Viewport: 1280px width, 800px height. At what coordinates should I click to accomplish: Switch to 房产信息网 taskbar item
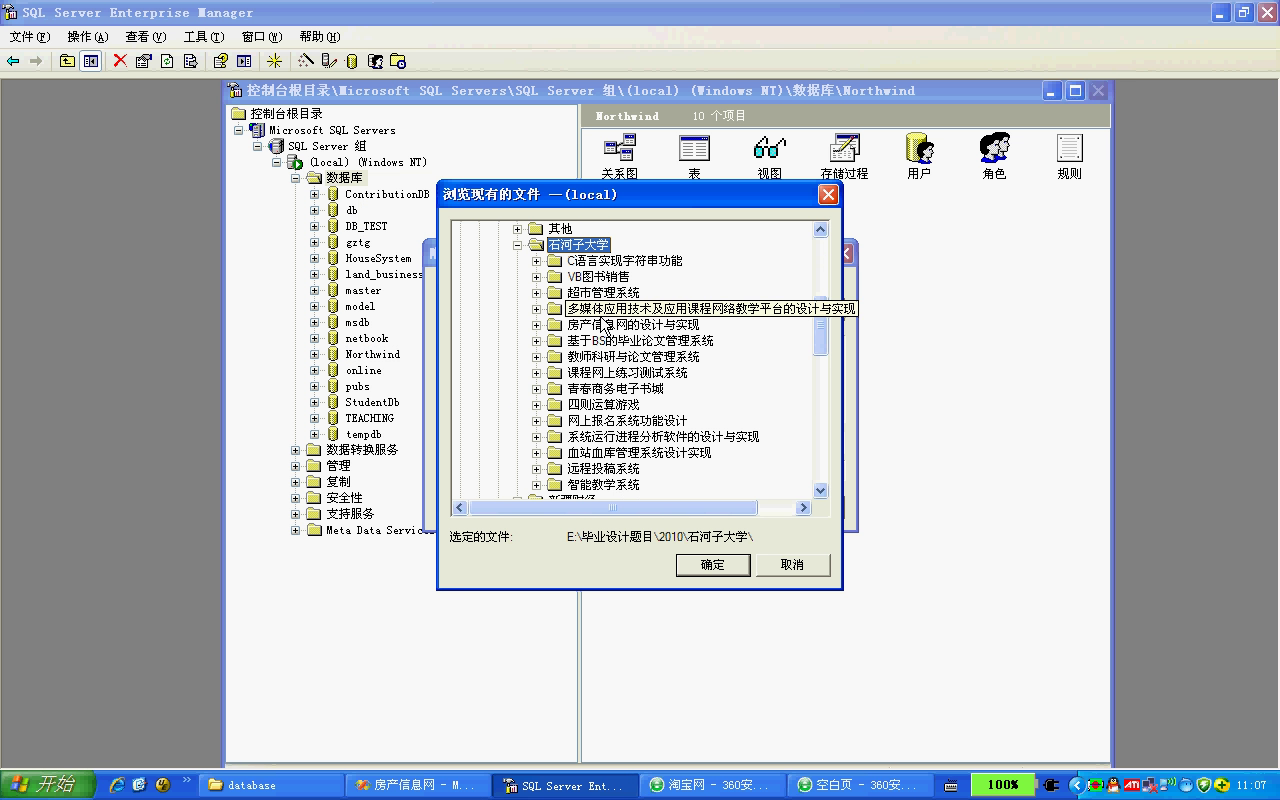(418, 785)
